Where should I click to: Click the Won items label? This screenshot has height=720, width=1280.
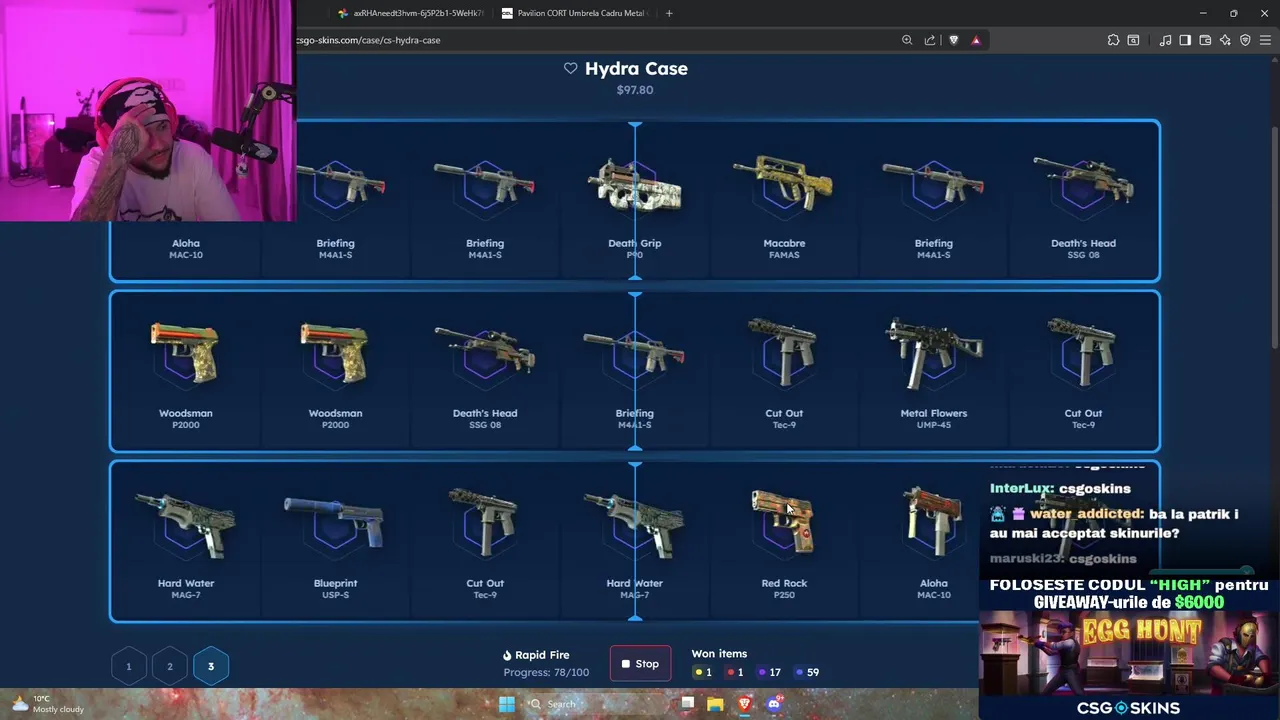[x=719, y=653]
